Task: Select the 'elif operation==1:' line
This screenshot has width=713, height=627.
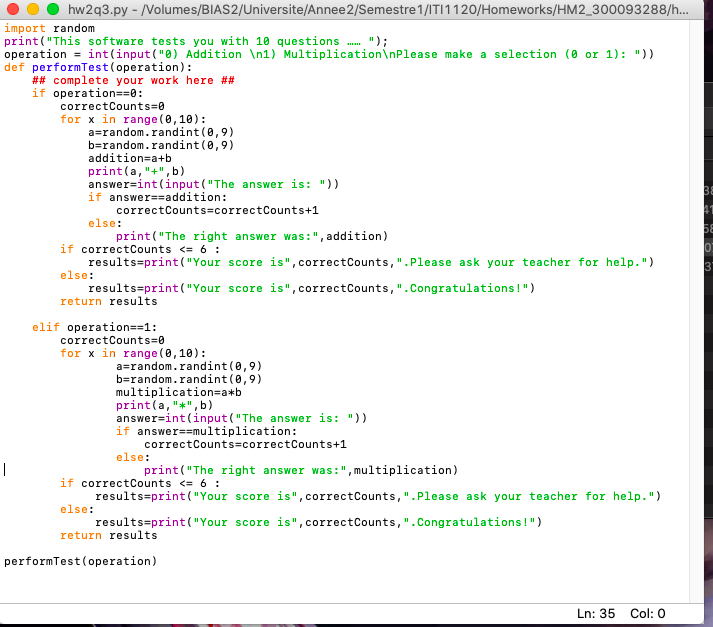Action: 95,327
